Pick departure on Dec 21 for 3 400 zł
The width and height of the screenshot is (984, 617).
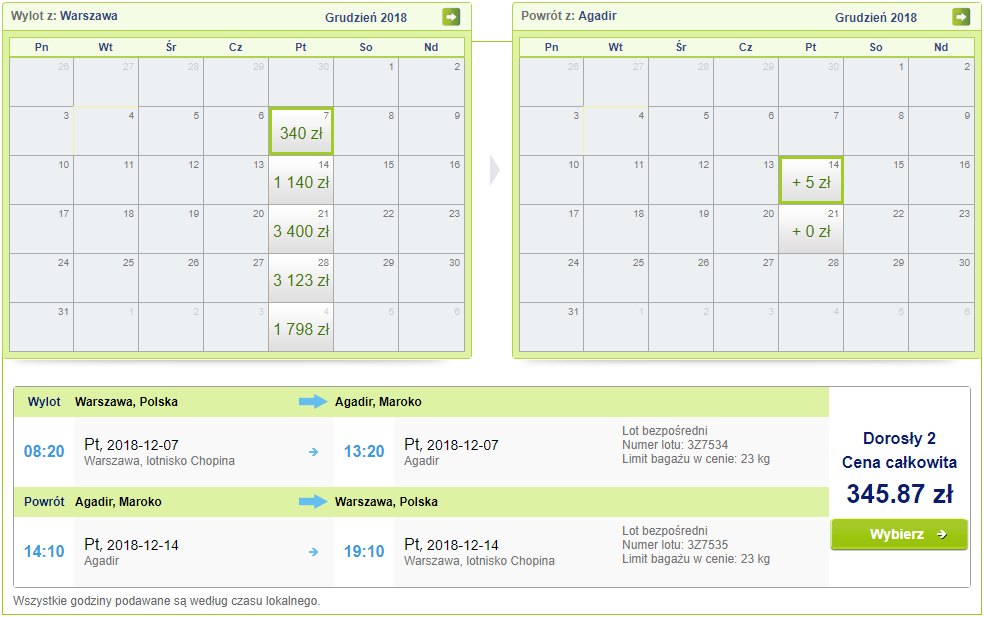point(301,230)
